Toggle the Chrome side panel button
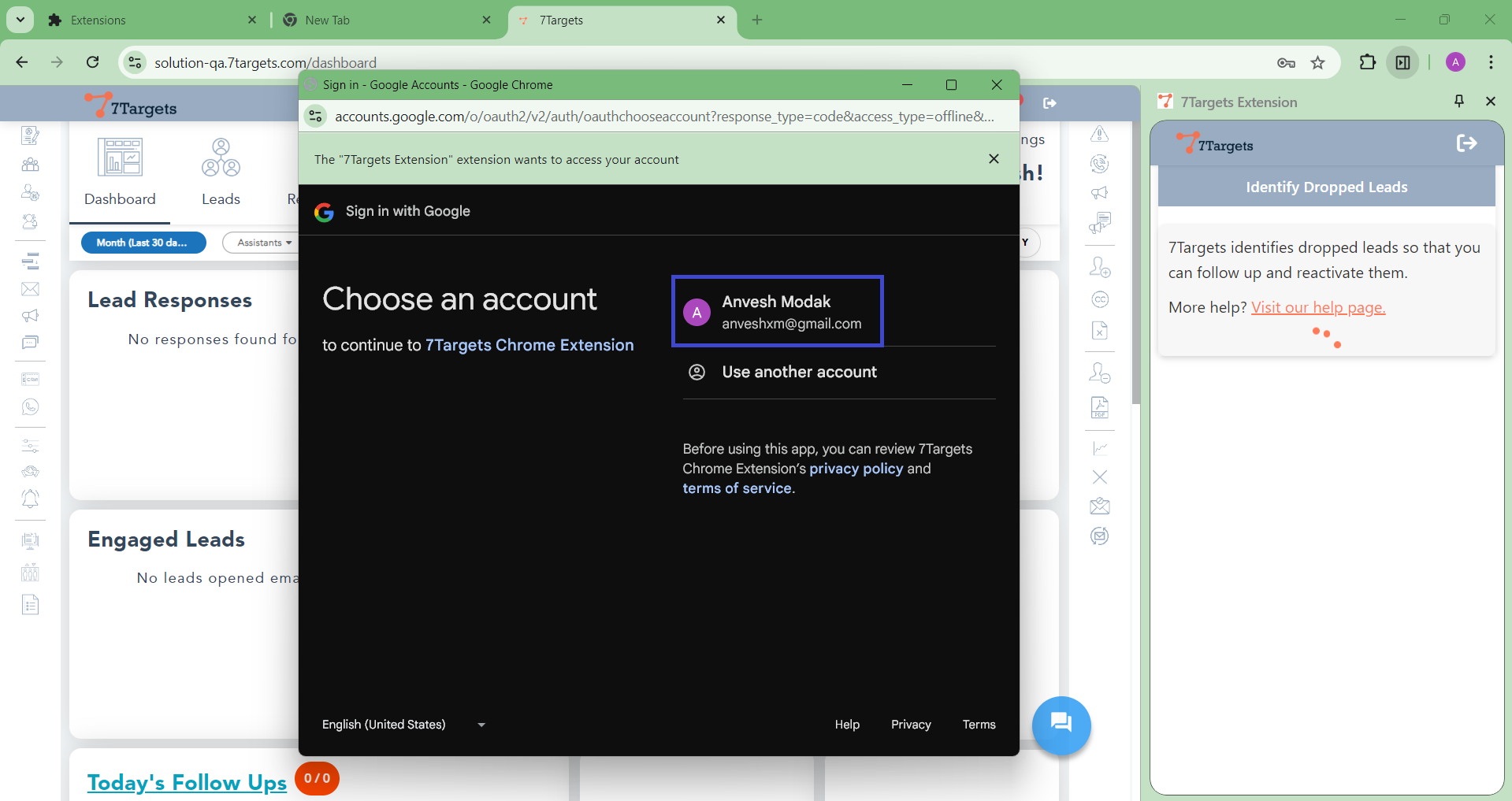 (x=1402, y=62)
